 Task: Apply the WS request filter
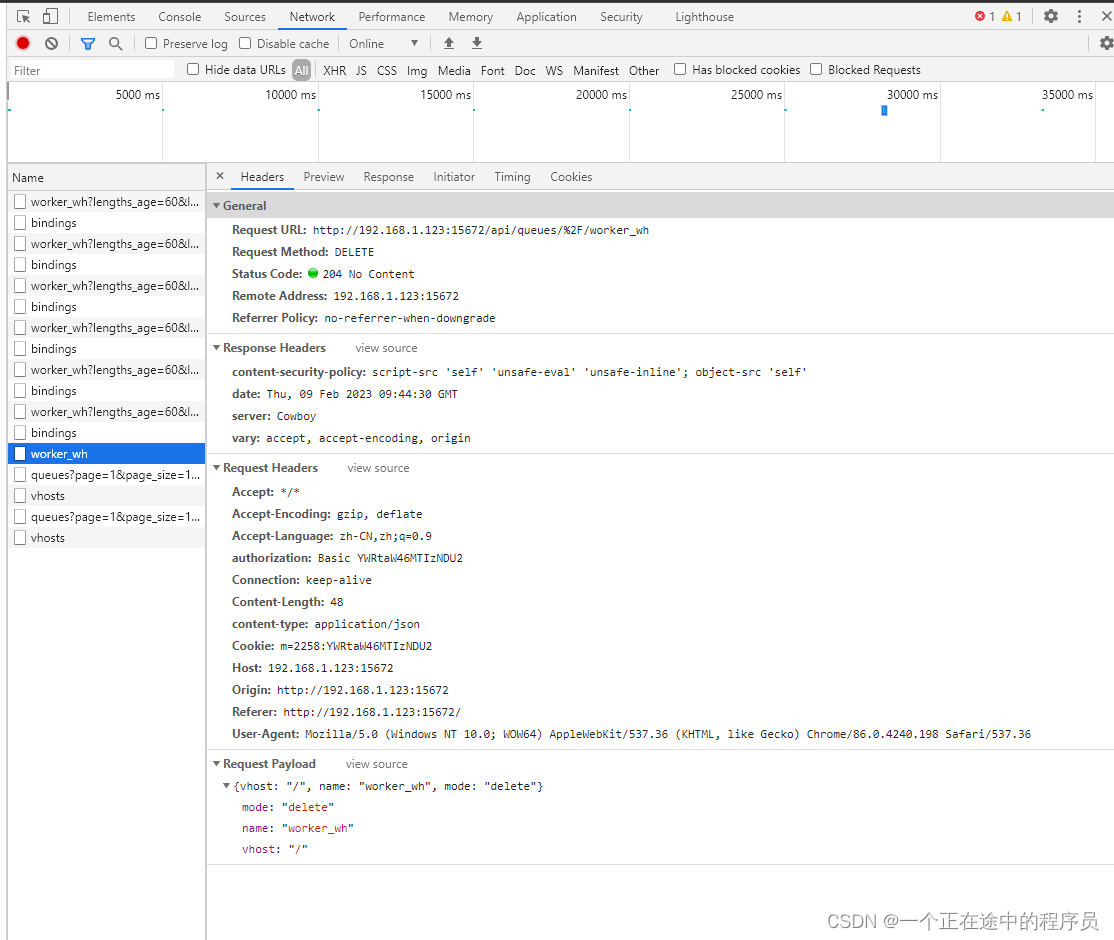tap(554, 70)
